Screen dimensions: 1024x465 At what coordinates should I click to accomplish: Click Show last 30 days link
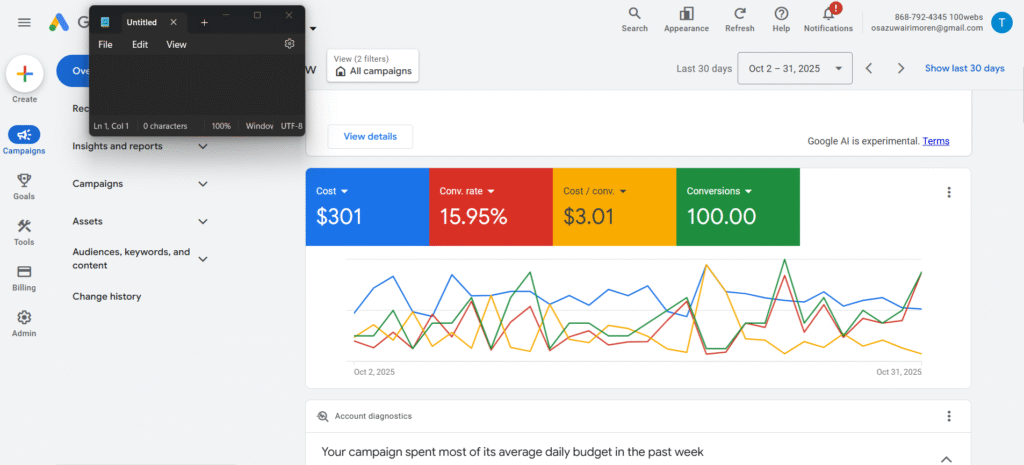[964, 69]
